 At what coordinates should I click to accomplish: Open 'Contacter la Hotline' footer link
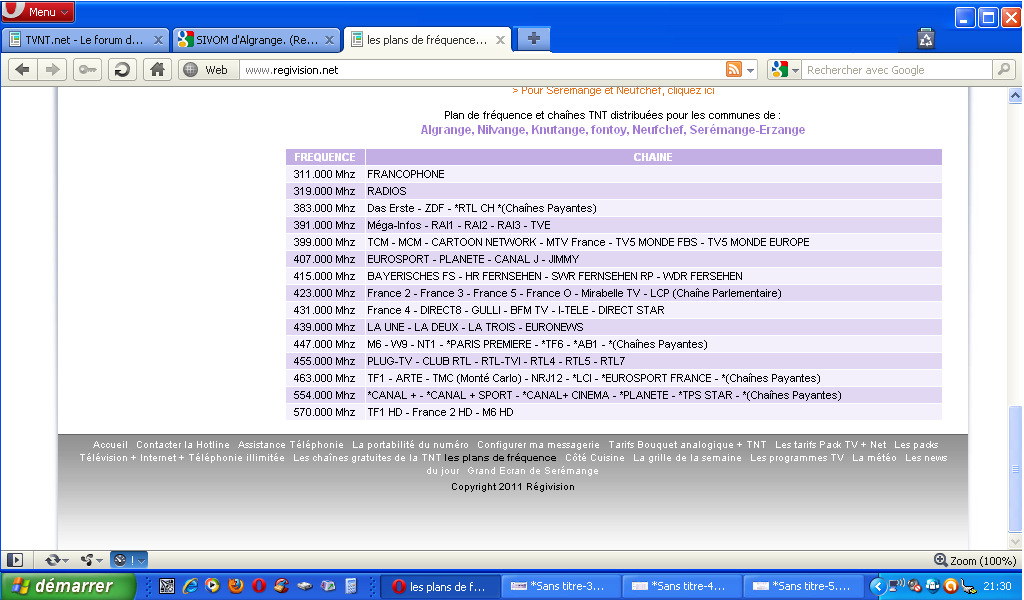(x=183, y=445)
